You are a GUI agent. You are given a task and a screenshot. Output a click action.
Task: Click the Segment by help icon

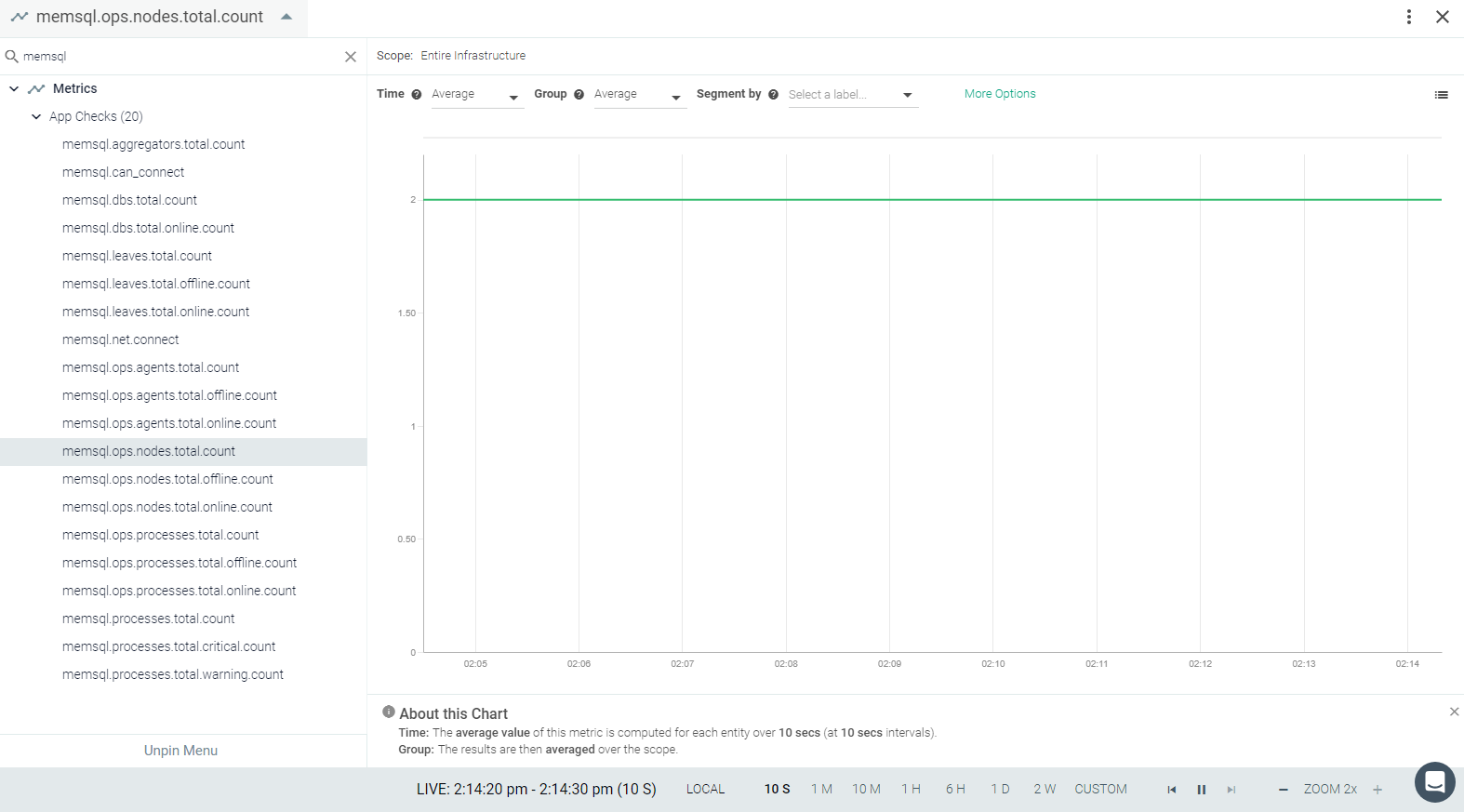tap(773, 94)
